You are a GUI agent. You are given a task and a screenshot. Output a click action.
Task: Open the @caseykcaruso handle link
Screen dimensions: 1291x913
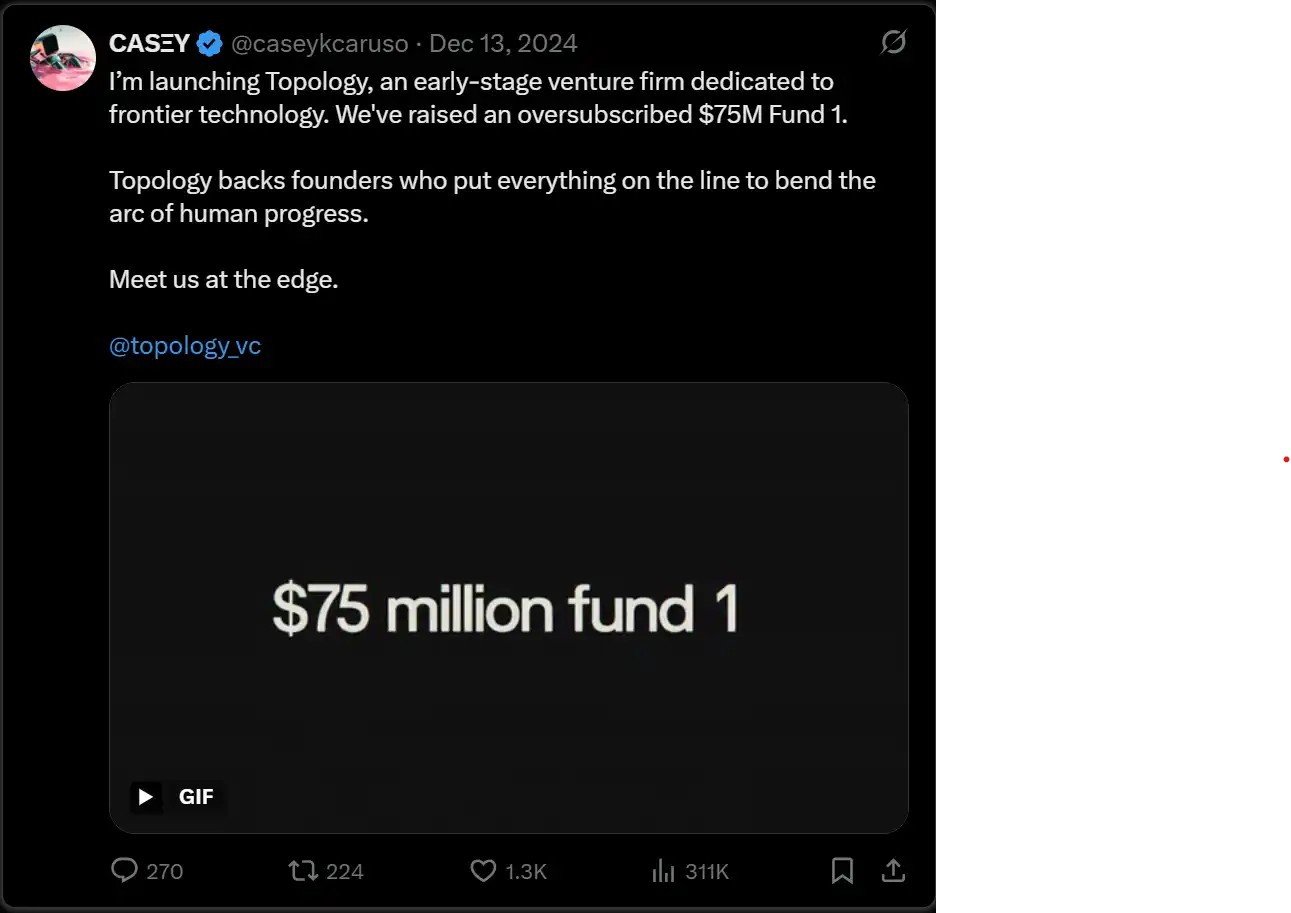(320, 44)
